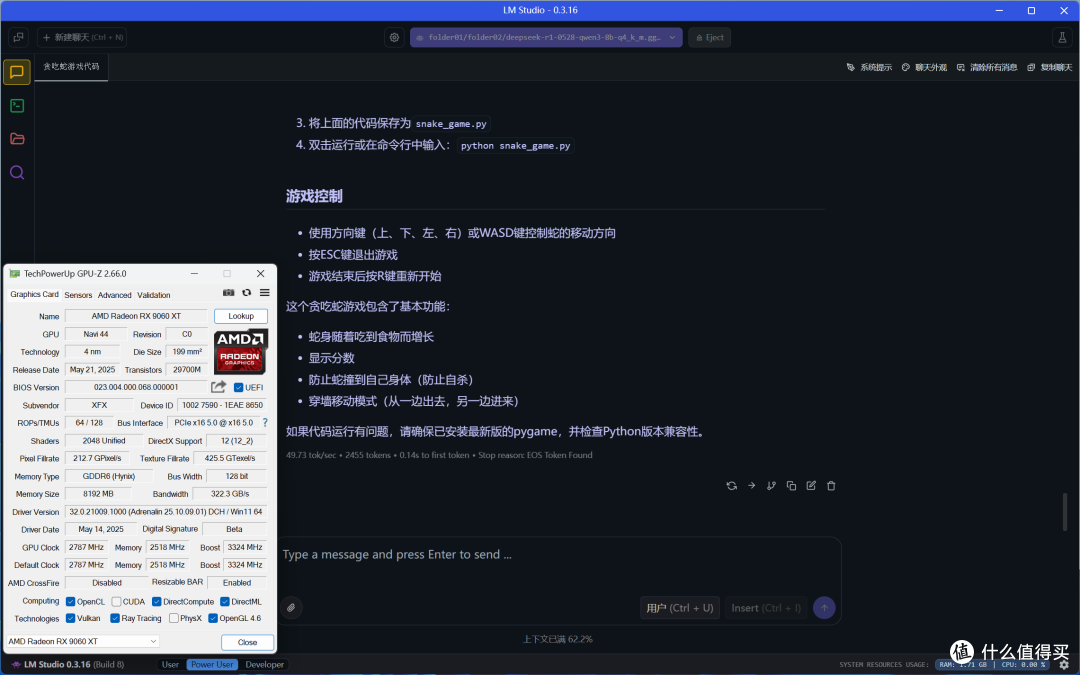Click the python snake_game.py code snippet

(x=515, y=146)
